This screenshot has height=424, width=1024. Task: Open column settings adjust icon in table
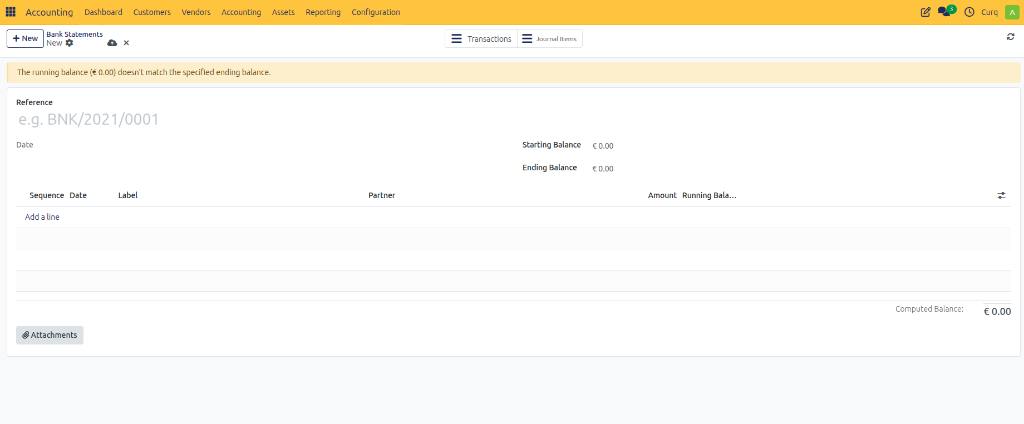click(1001, 195)
